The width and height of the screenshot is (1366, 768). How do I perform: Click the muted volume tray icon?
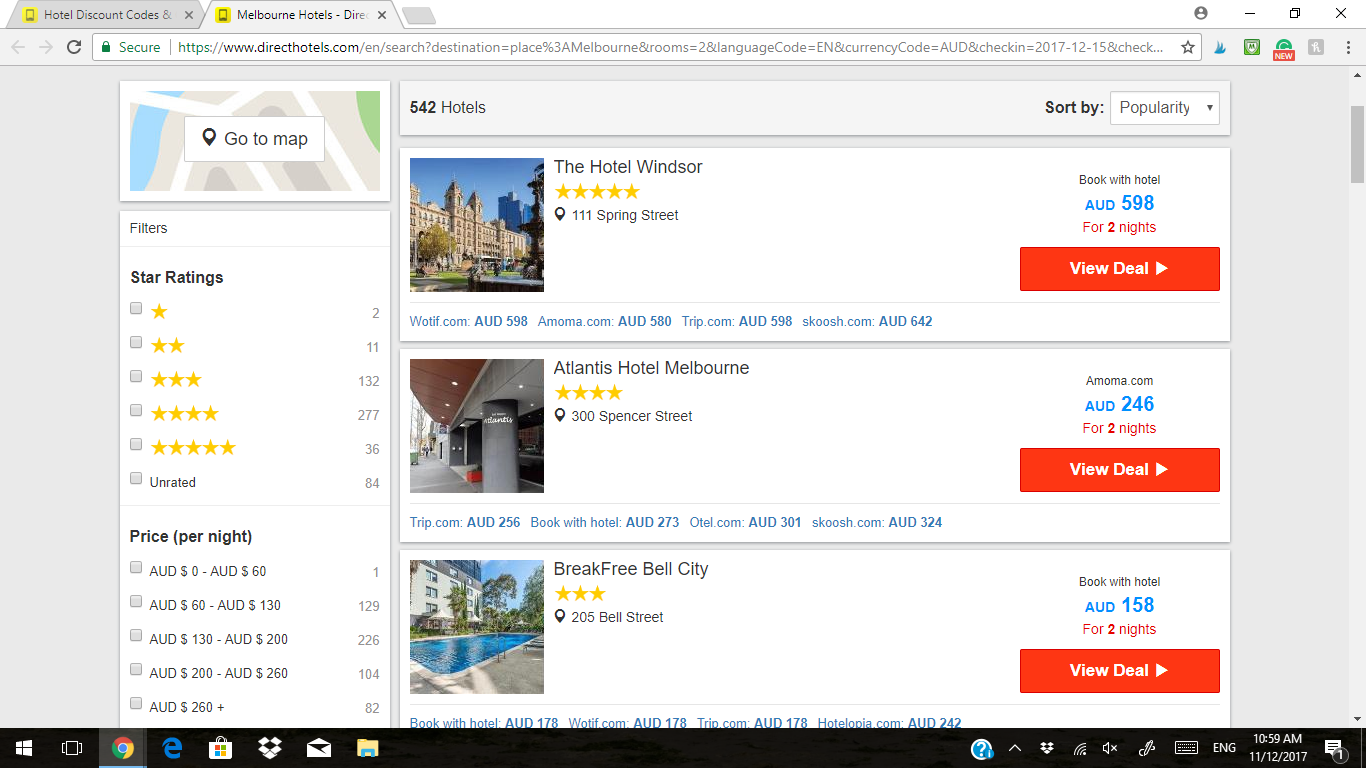1110,748
